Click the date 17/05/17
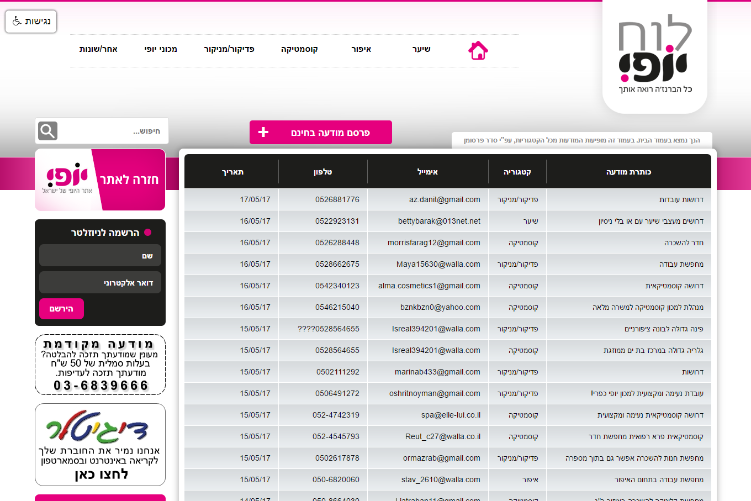The height and width of the screenshot is (501, 751). click(x=255, y=199)
